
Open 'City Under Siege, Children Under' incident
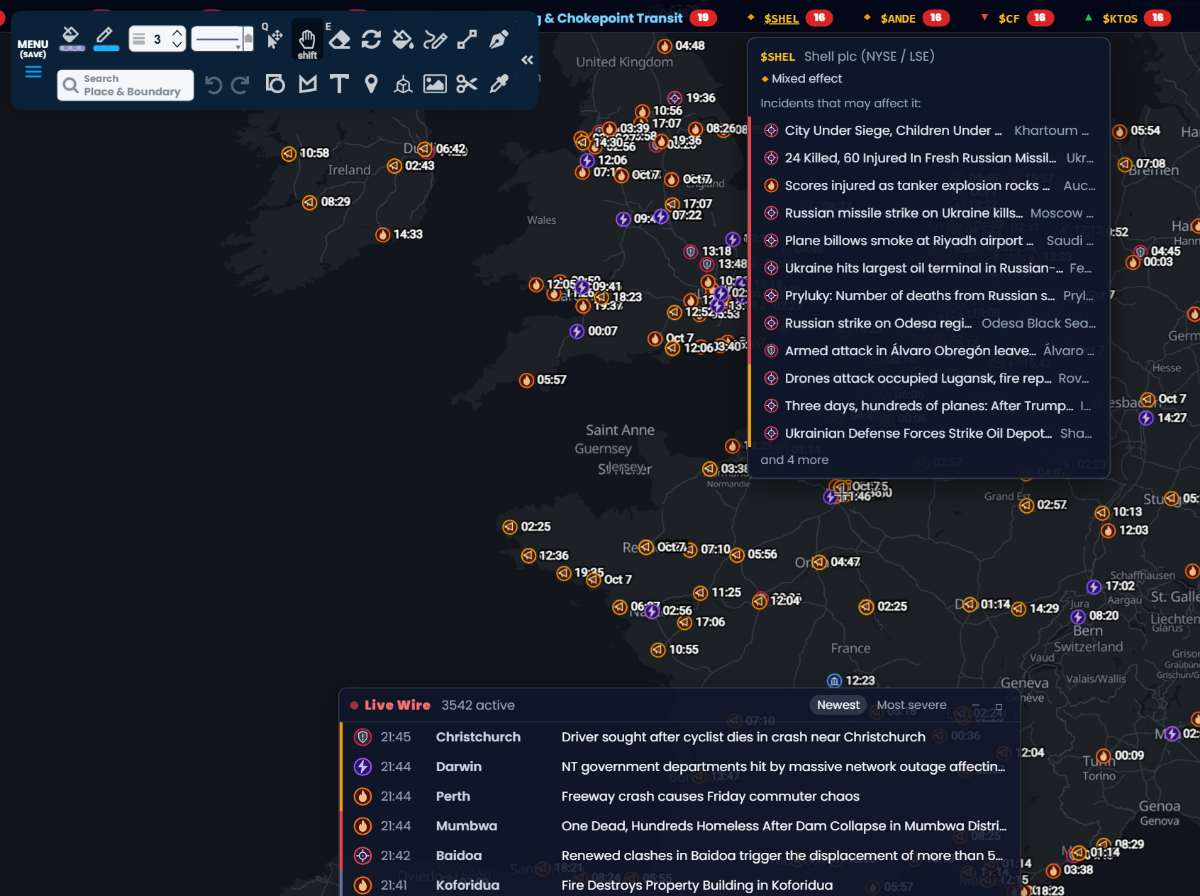928,131
